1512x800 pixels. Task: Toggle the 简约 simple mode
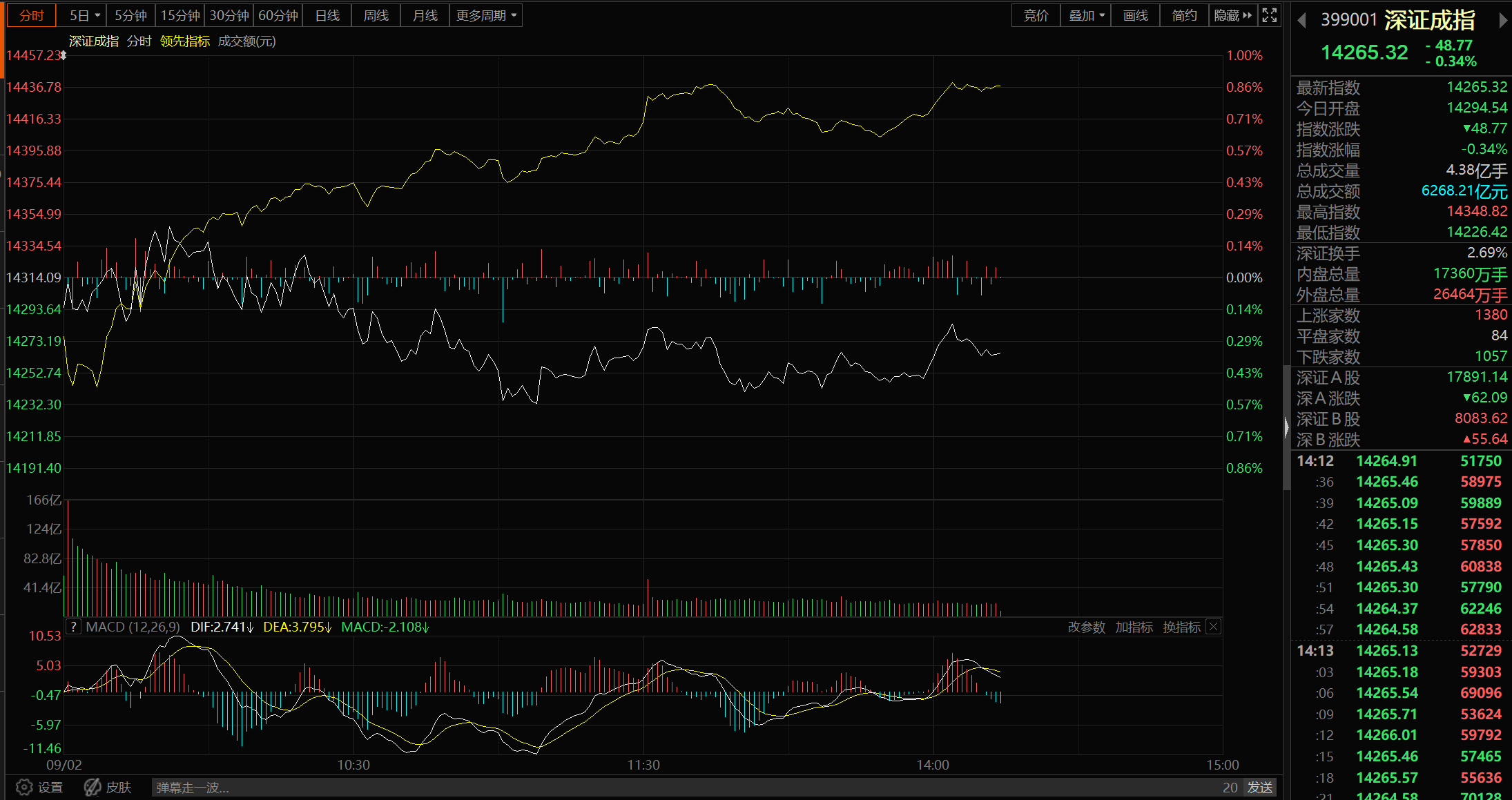tap(1184, 15)
